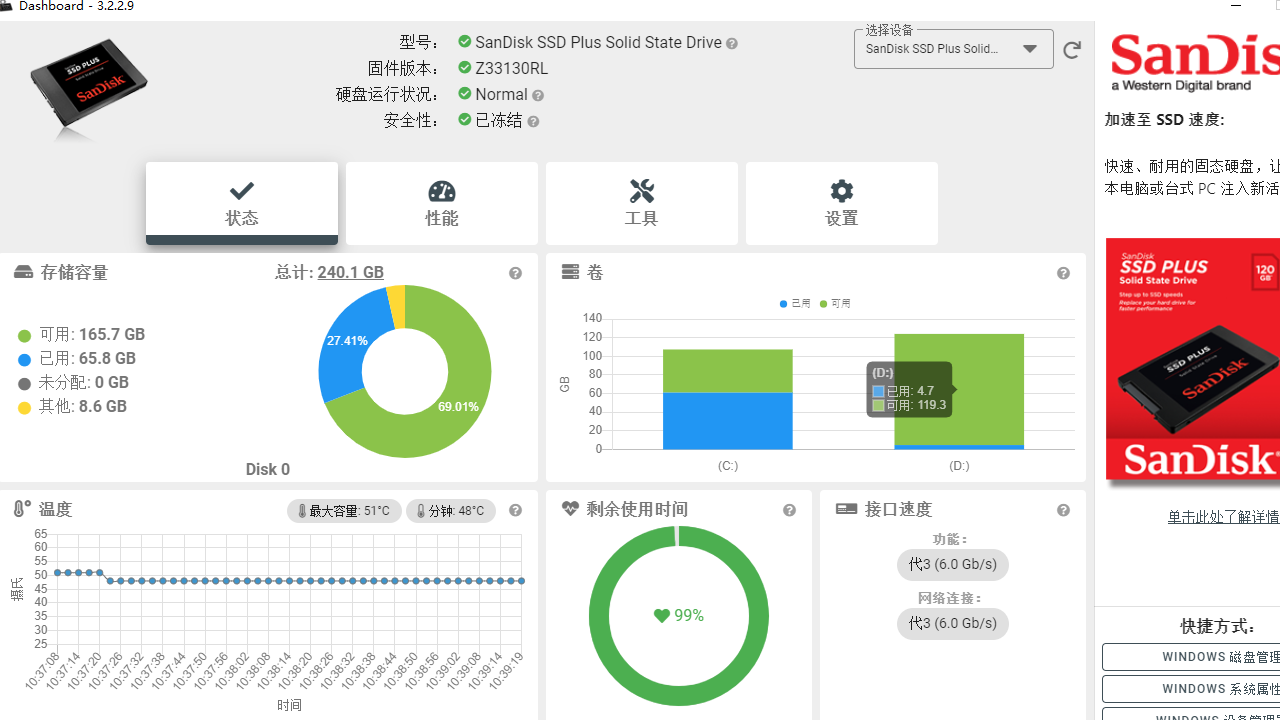Click help icon next to 已冻结
This screenshot has height=720, width=1280.
coord(533,122)
